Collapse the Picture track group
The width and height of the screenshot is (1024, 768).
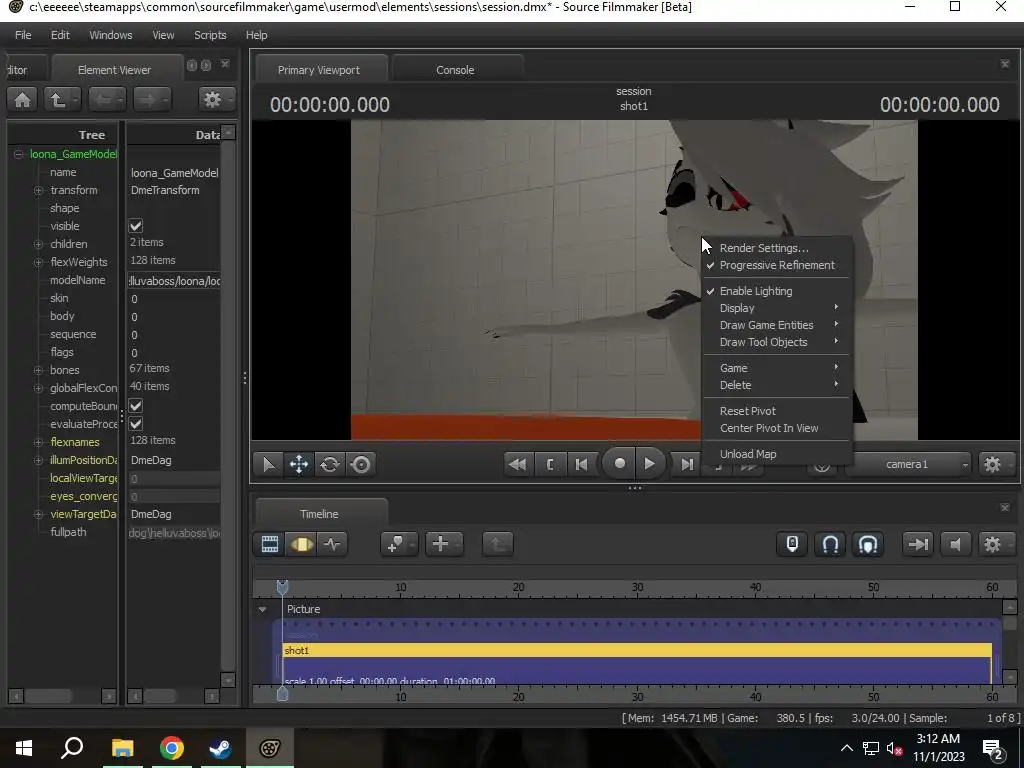(263, 609)
